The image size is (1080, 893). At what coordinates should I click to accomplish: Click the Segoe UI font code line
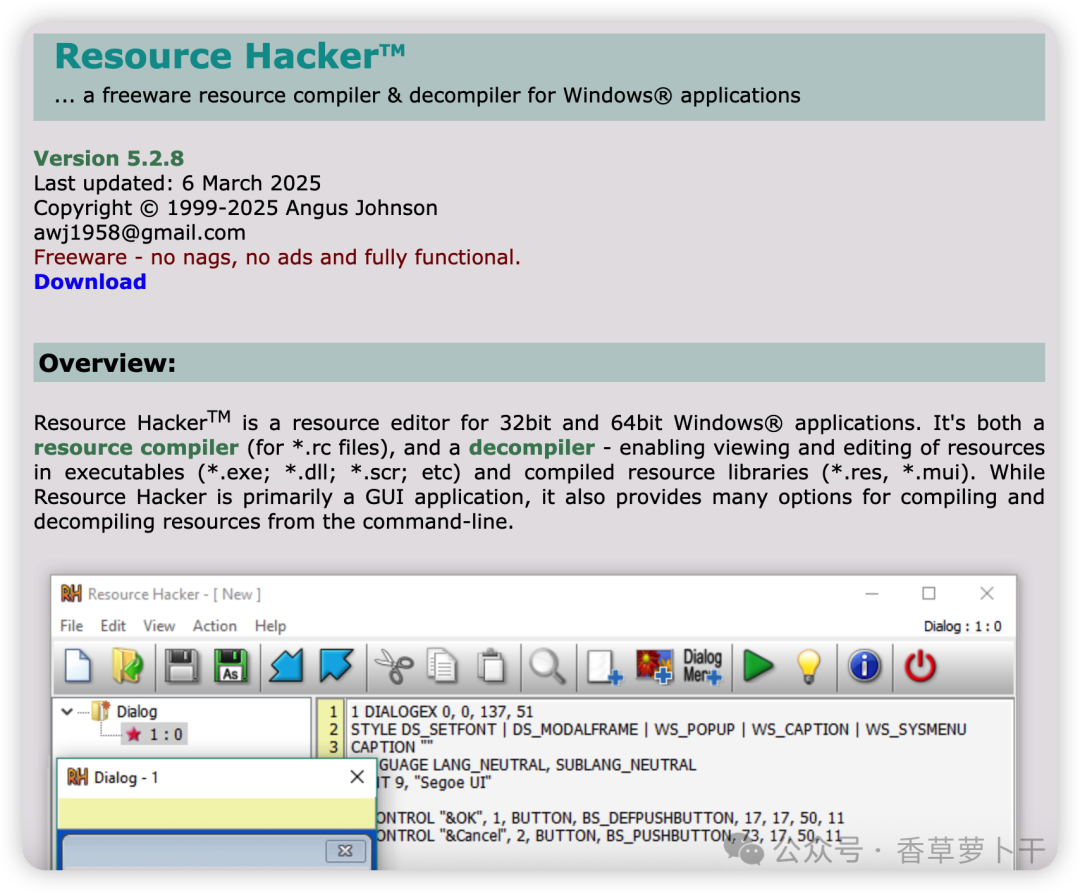coord(434,783)
